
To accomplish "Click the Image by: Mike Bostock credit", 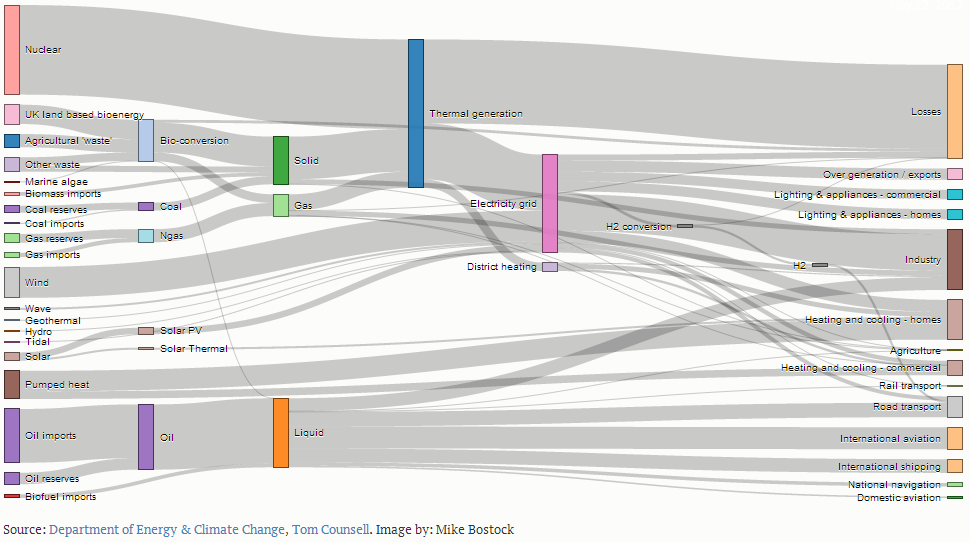I will click(445, 530).
